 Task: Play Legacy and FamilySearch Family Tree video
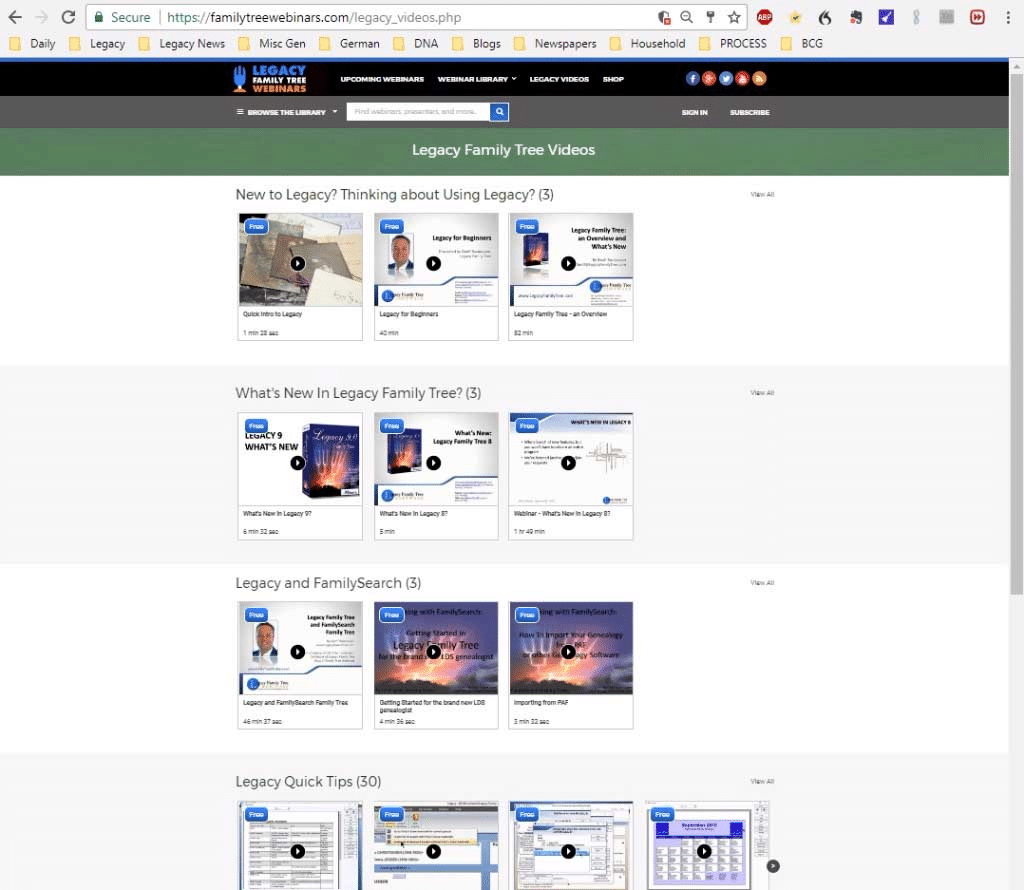[x=298, y=652]
